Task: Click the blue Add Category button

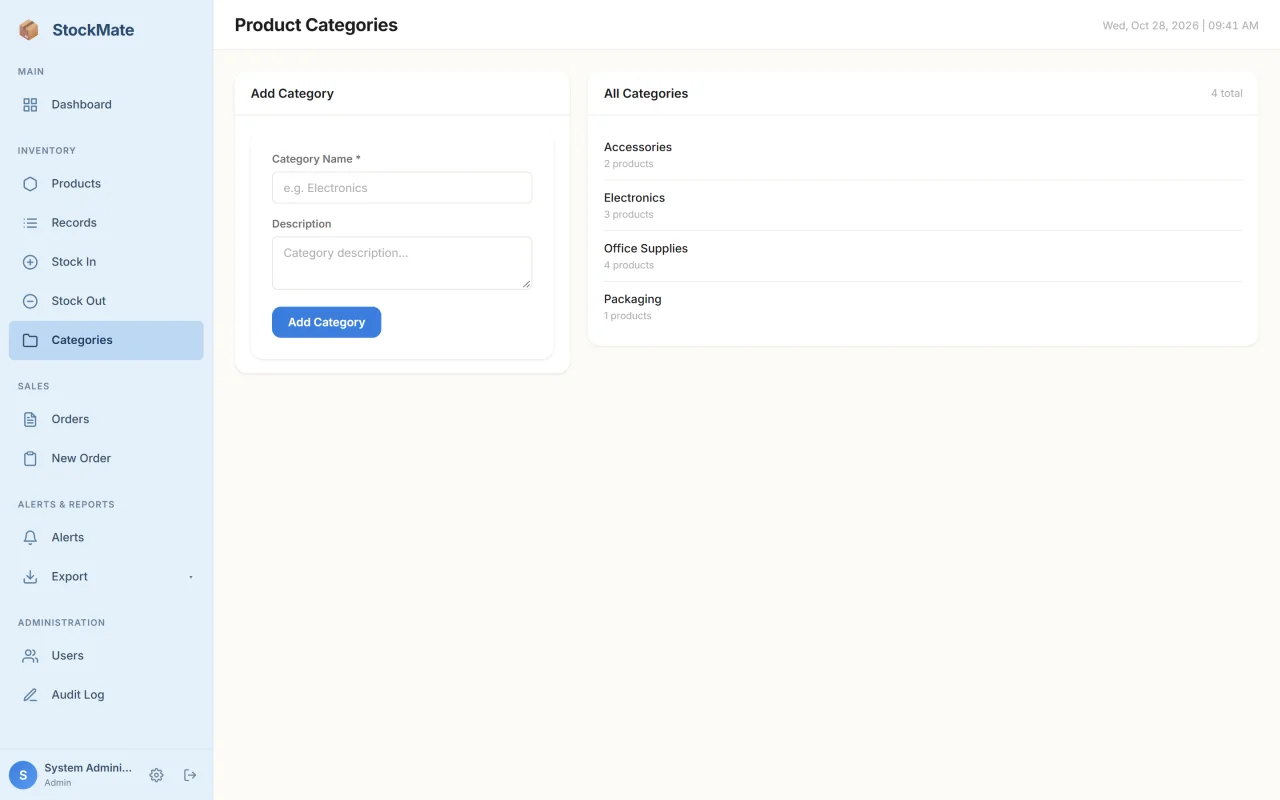Action: point(326,322)
